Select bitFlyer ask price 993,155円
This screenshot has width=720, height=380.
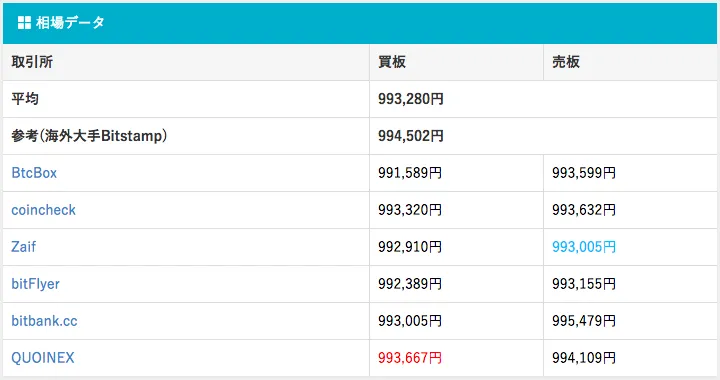point(584,284)
